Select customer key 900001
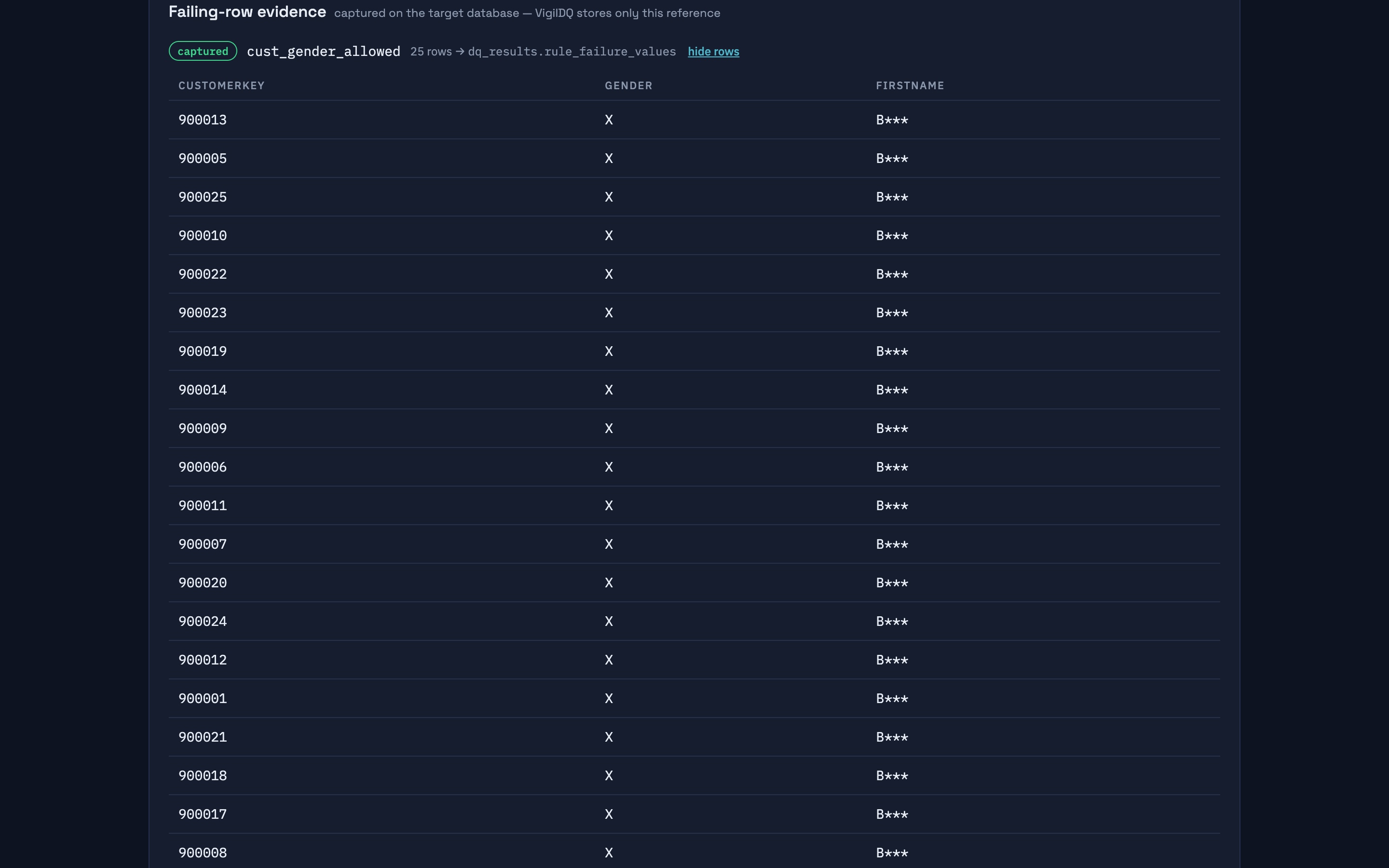The image size is (1389, 868). click(x=203, y=699)
